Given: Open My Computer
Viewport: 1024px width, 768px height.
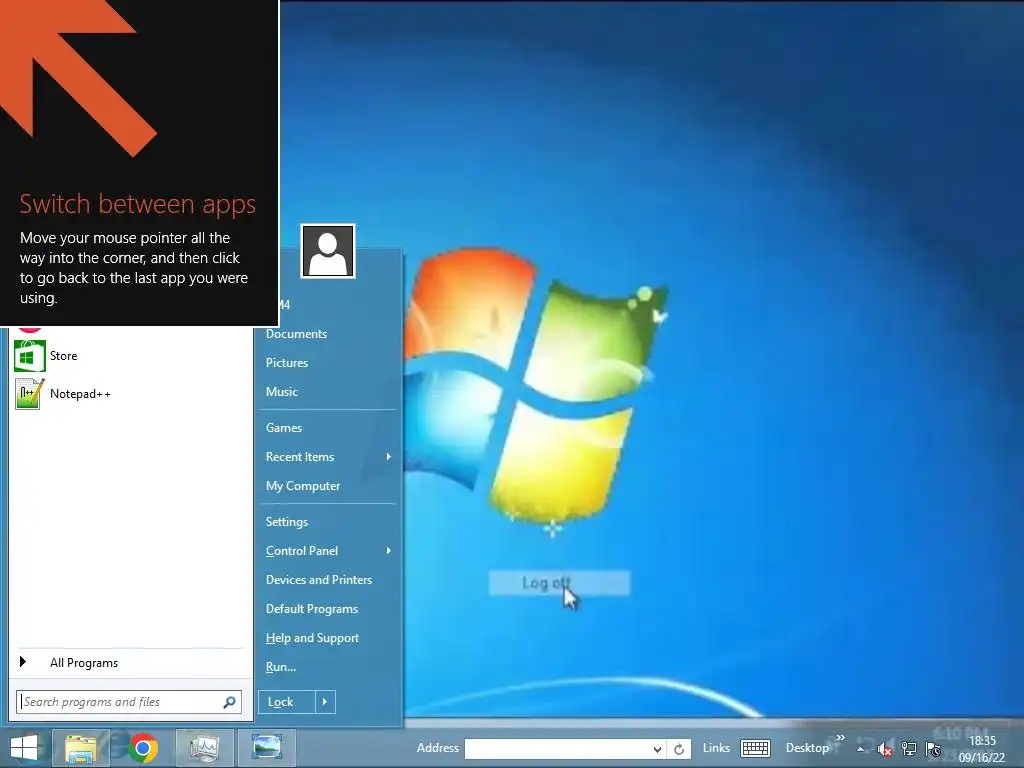Looking at the screenshot, I should click(303, 486).
